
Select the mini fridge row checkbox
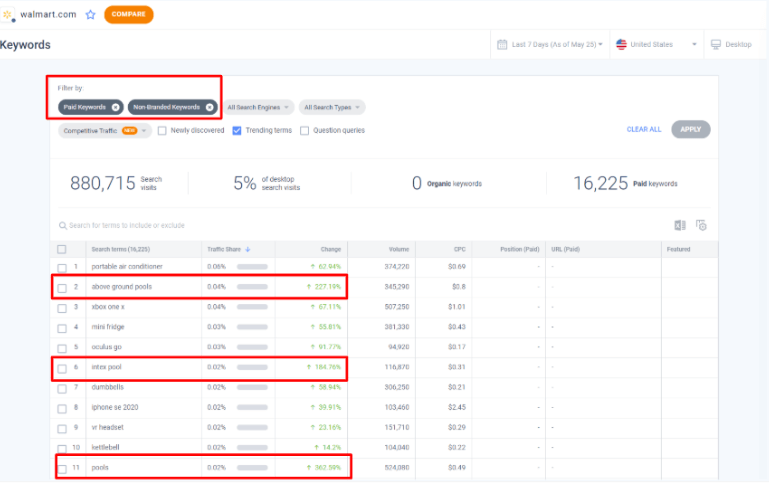[x=62, y=329]
